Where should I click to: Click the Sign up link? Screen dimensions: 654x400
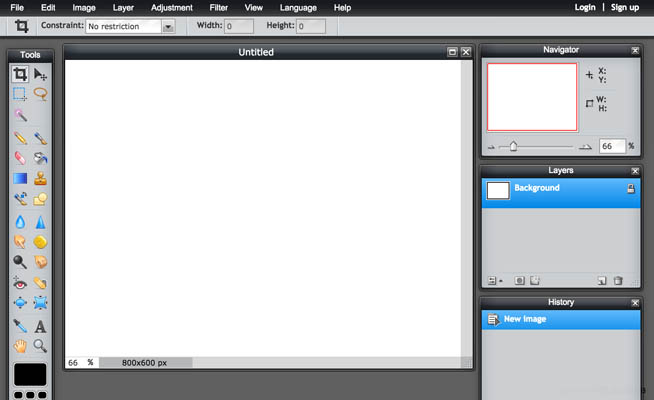[625, 7]
